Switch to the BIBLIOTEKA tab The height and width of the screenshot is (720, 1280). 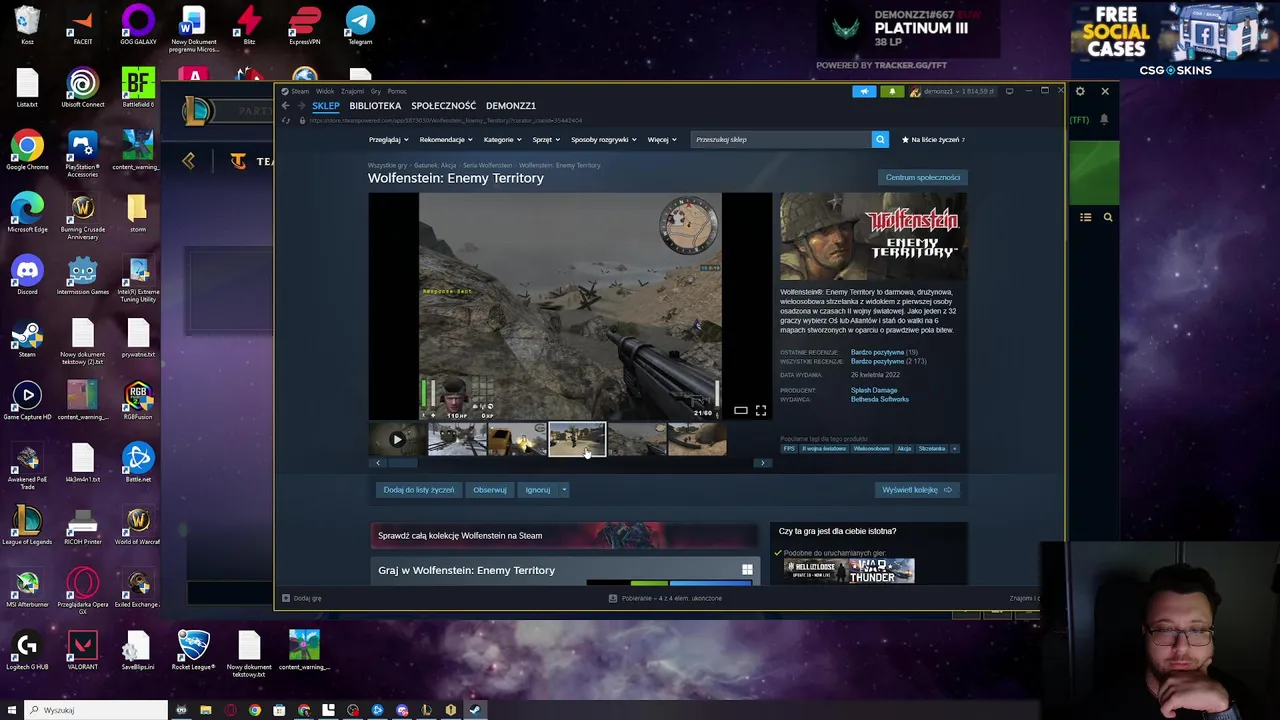click(375, 106)
